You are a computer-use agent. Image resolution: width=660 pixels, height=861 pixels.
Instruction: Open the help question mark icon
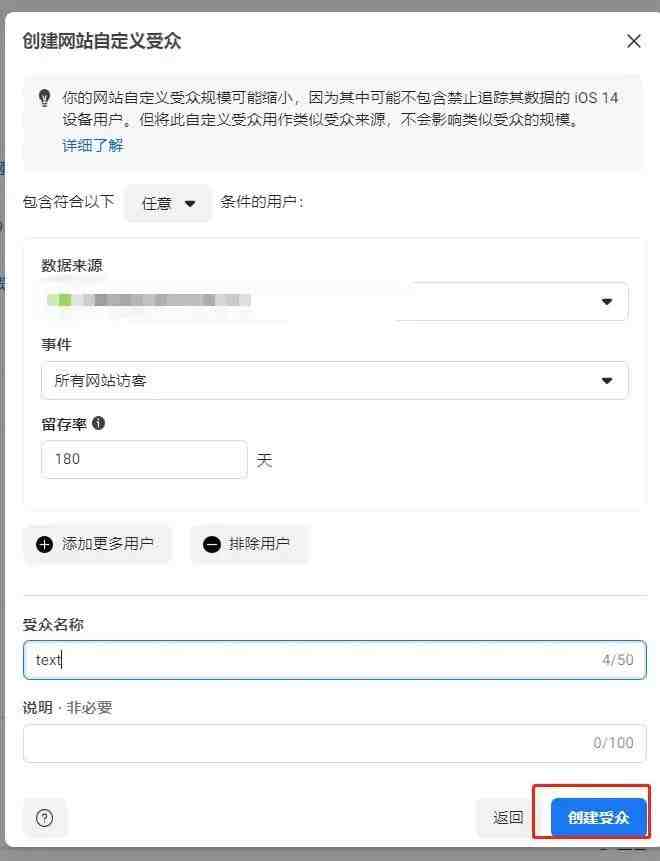point(44,818)
